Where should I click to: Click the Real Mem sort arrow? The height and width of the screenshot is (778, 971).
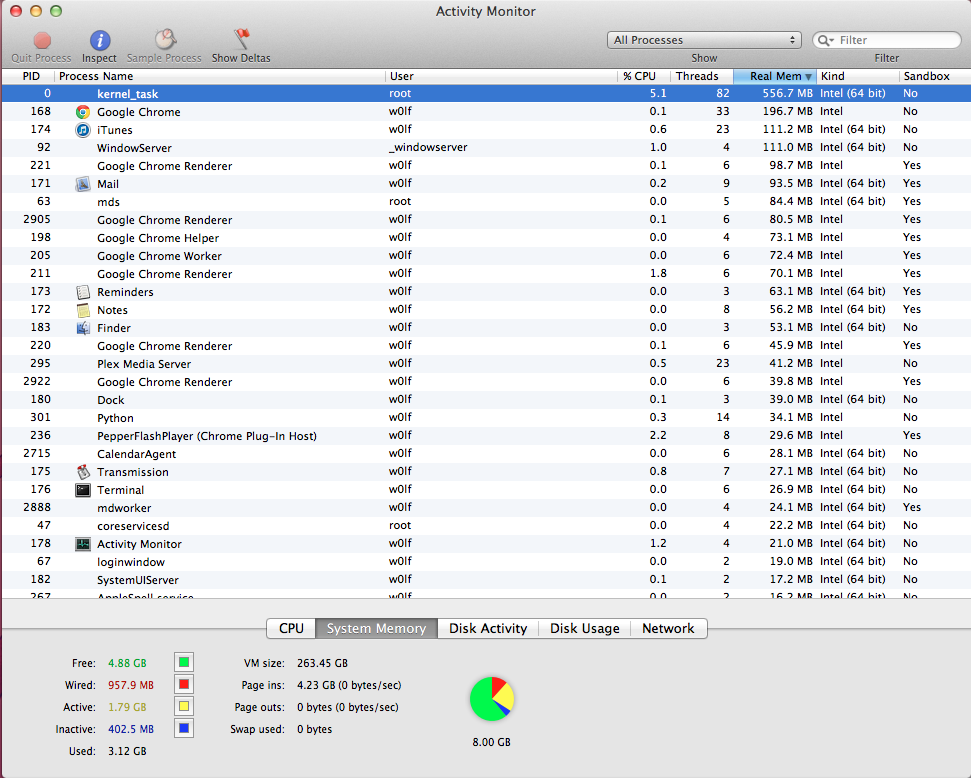click(x=808, y=77)
